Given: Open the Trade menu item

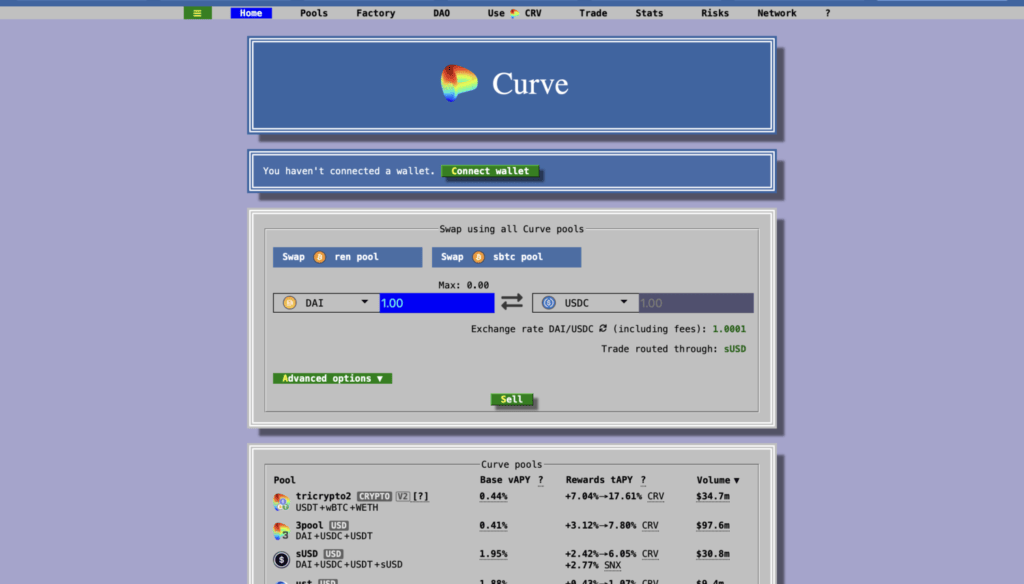Looking at the screenshot, I should [x=593, y=13].
